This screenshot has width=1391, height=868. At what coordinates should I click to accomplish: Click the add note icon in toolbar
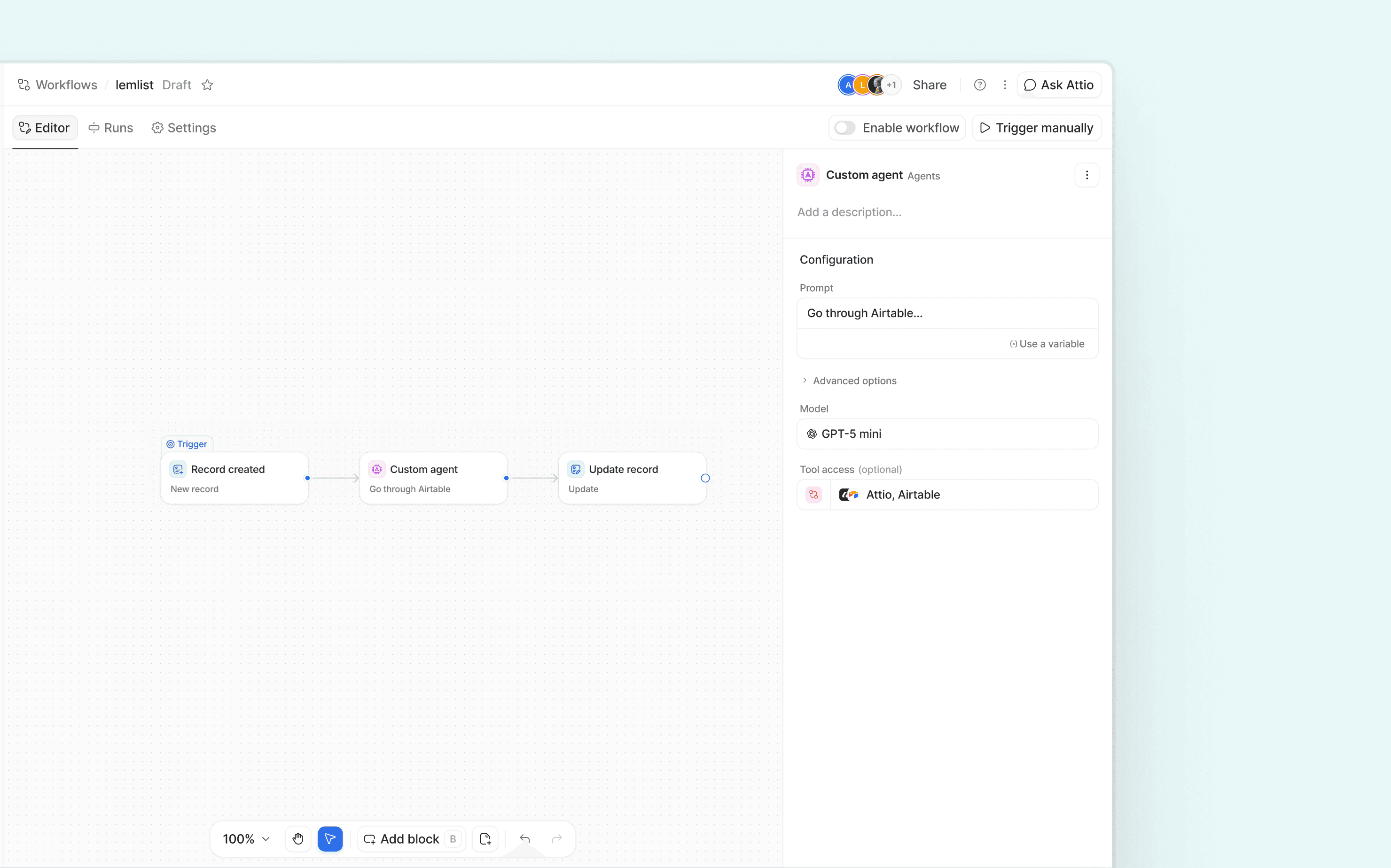(x=485, y=839)
